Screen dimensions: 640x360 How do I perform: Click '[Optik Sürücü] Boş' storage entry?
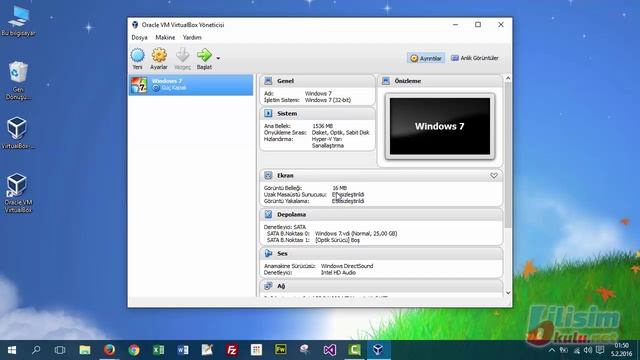tap(338, 240)
